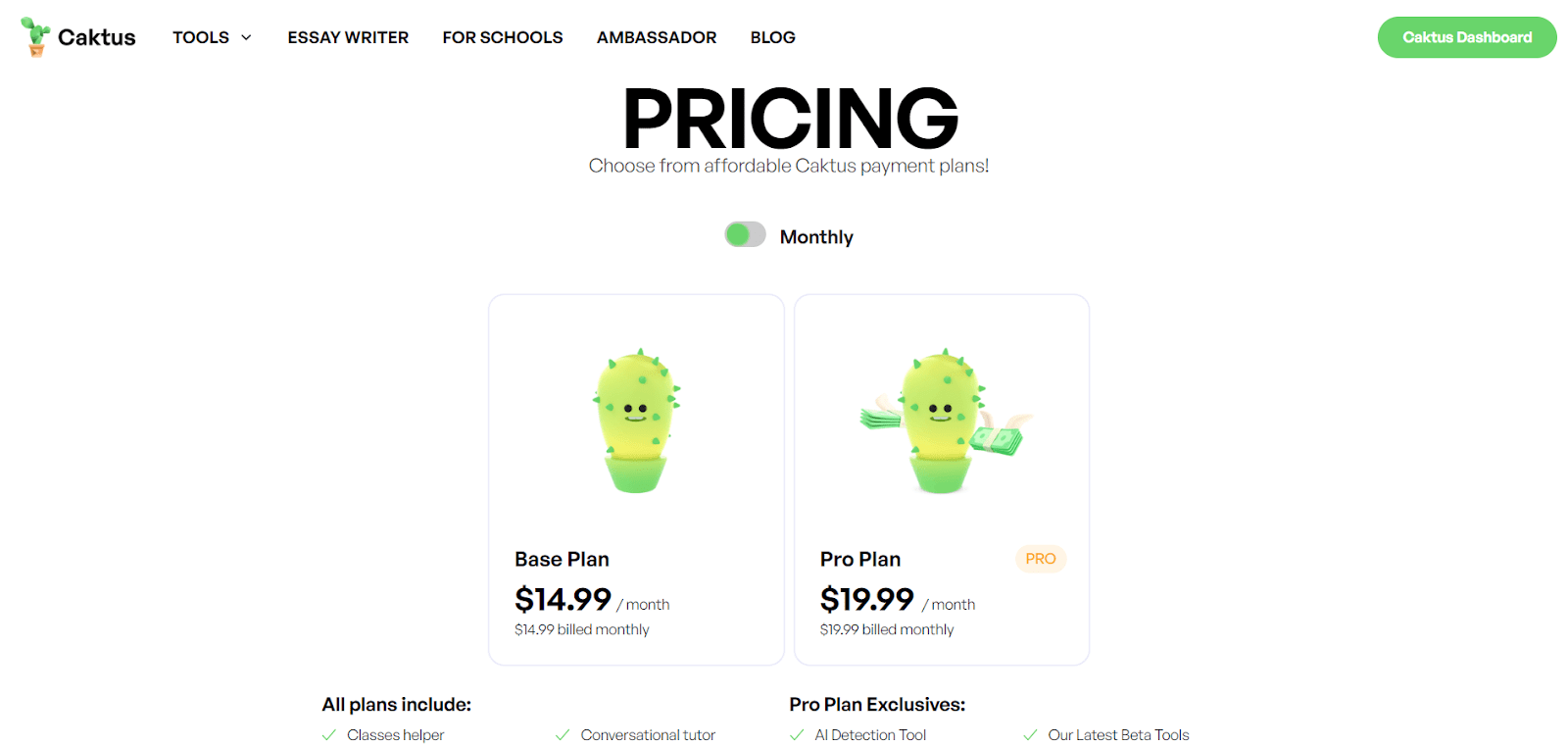Open the FOR SCHOOLS page
The height and width of the screenshot is (746, 1568).
503,37
